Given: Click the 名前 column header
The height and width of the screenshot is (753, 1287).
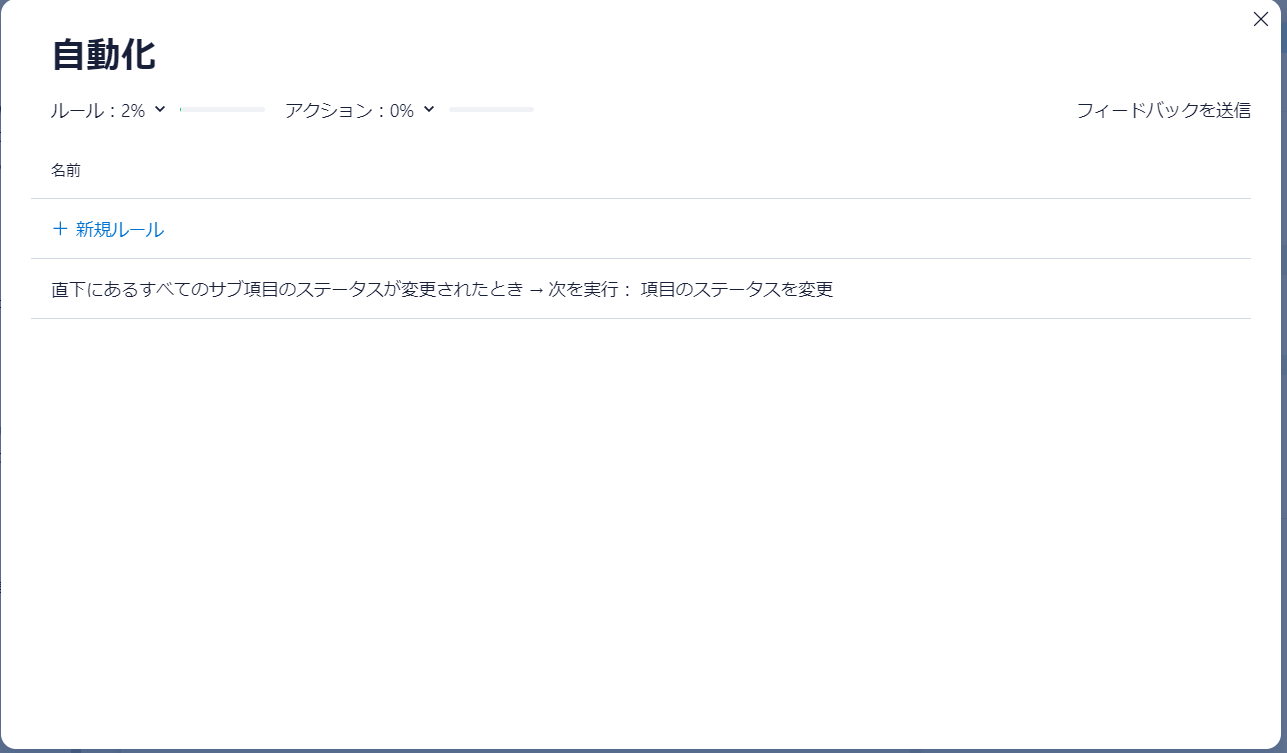Looking at the screenshot, I should click(x=66, y=170).
